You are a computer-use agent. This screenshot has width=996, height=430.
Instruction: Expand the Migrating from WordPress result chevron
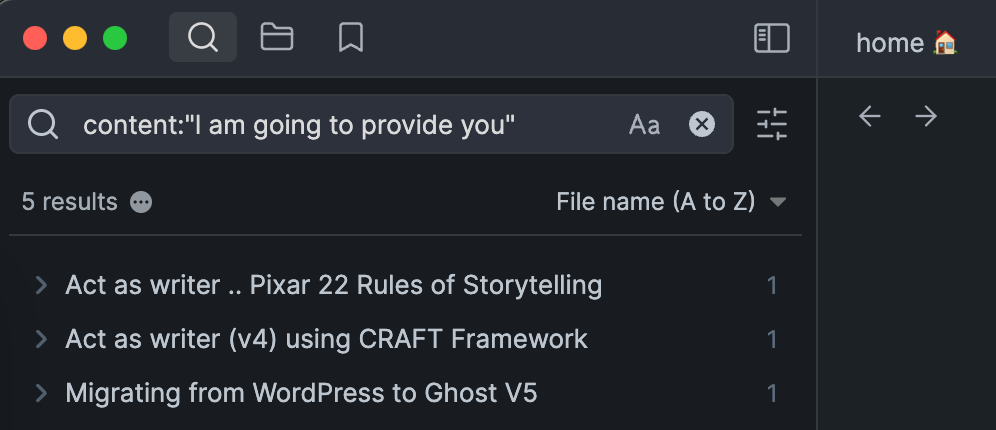pos(41,393)
